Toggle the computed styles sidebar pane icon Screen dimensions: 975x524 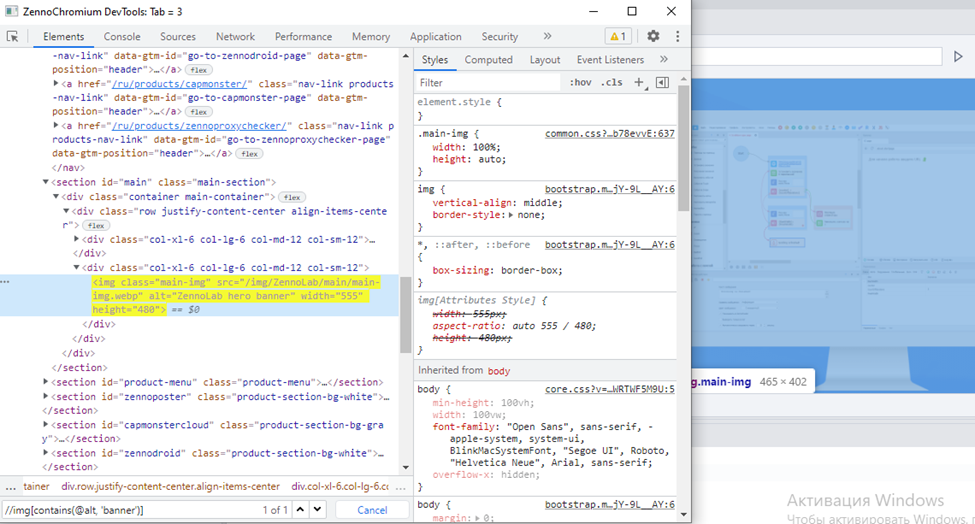pos(662,83)
